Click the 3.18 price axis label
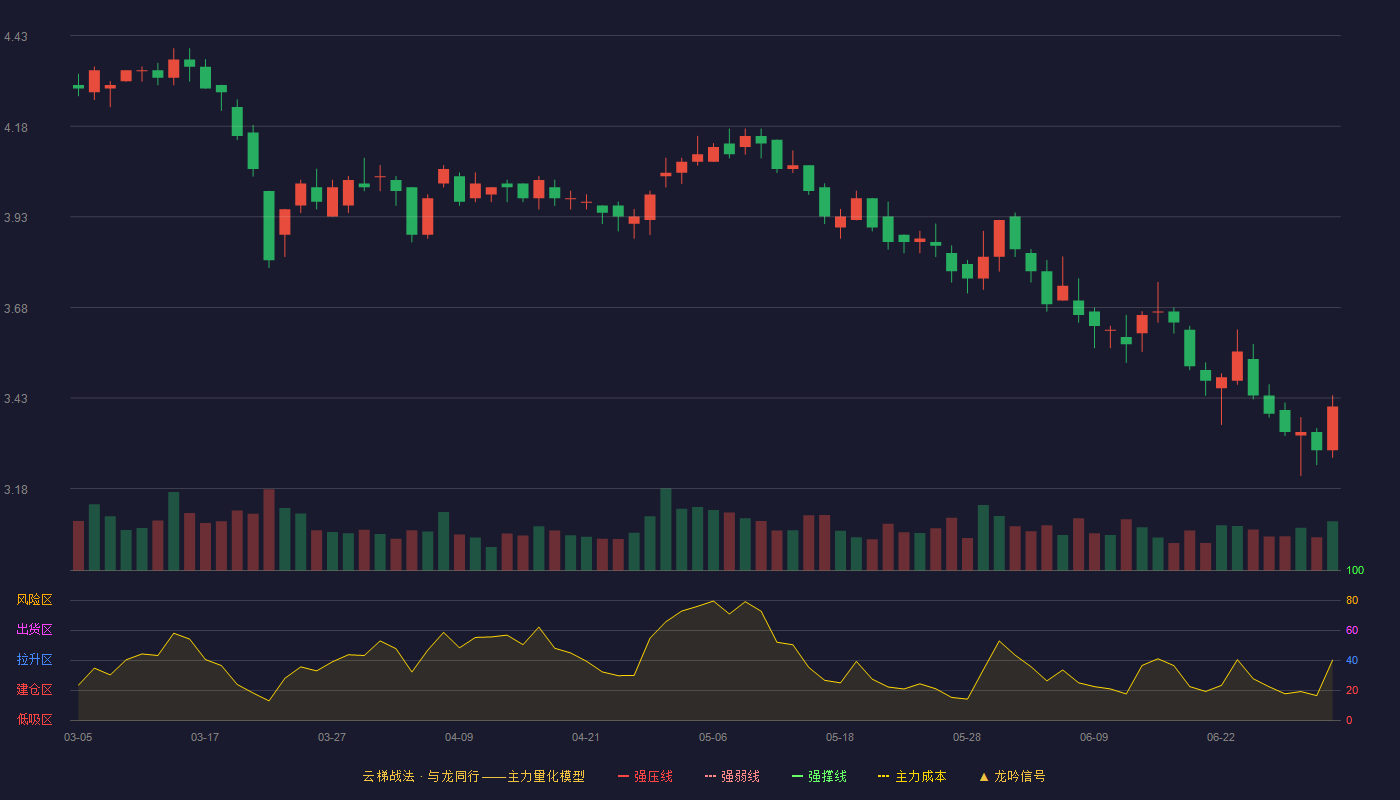The height and width of the screenshot is (800, 1400). (16, 490)
